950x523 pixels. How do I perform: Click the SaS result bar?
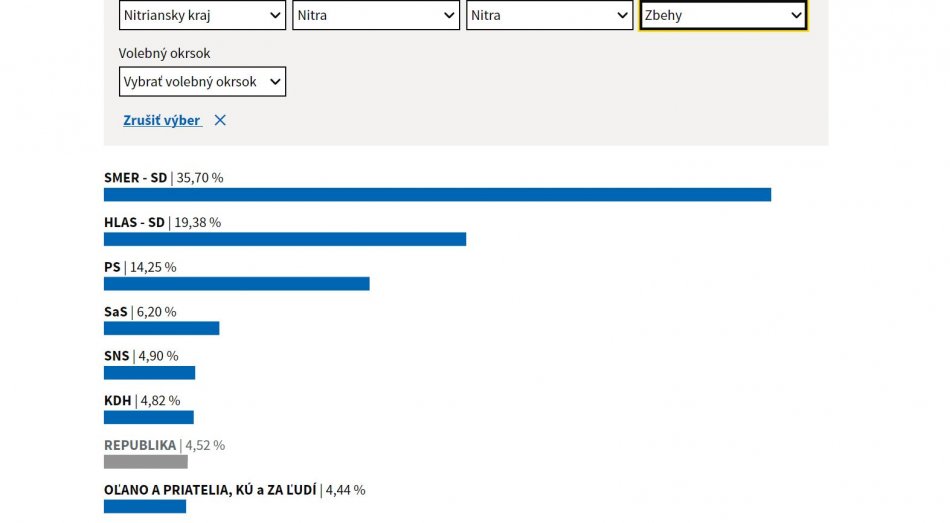coord(161,328)
